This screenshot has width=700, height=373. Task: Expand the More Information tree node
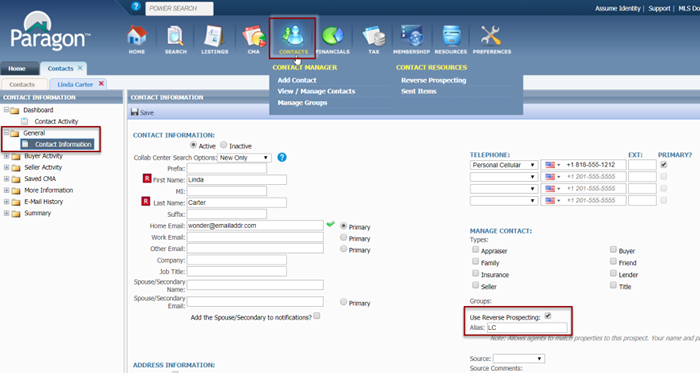6,191
